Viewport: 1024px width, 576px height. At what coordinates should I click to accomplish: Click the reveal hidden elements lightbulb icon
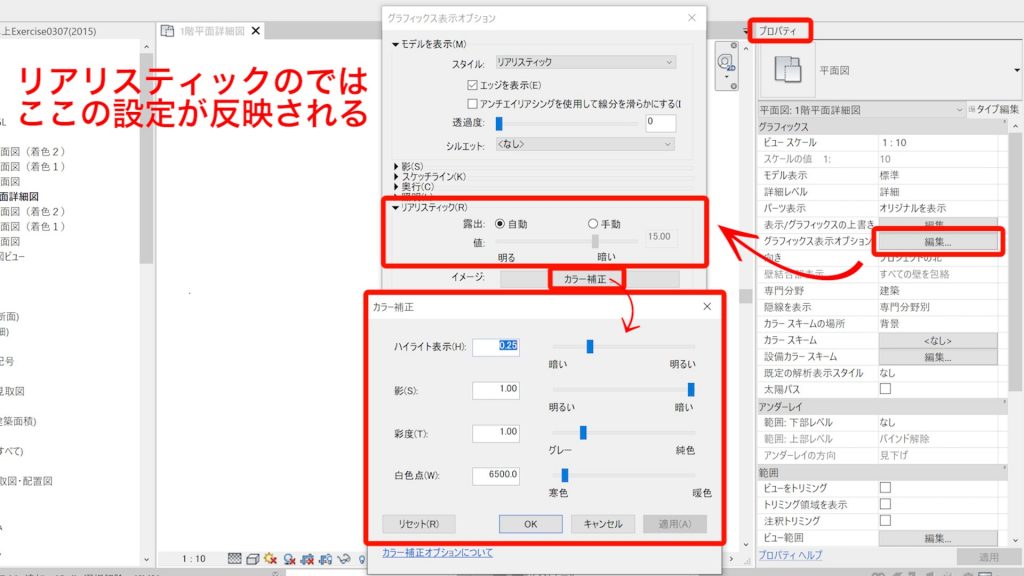pos(362,560)
